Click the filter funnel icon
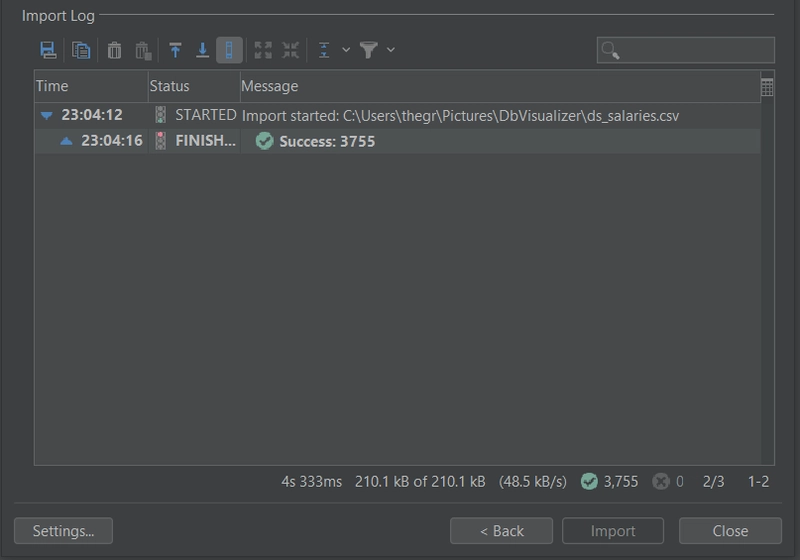 [x=368, y=50]
